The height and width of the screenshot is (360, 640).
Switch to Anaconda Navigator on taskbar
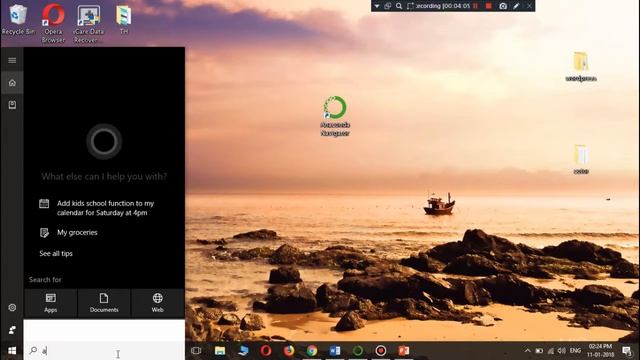click(358, 351)
